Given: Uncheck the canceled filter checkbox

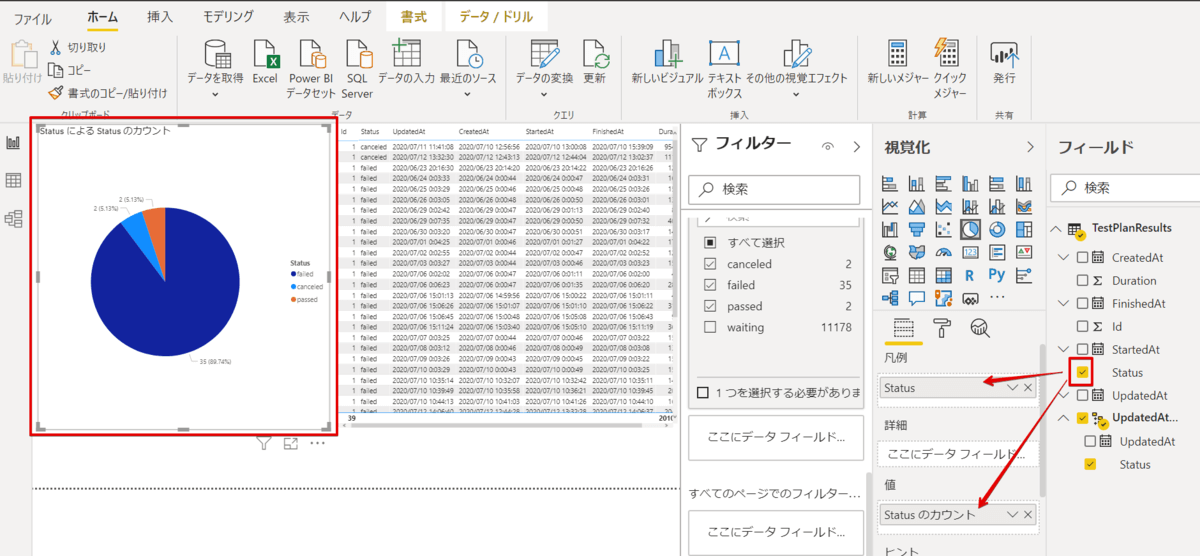Looking at the screenshot, I should 710,264.
